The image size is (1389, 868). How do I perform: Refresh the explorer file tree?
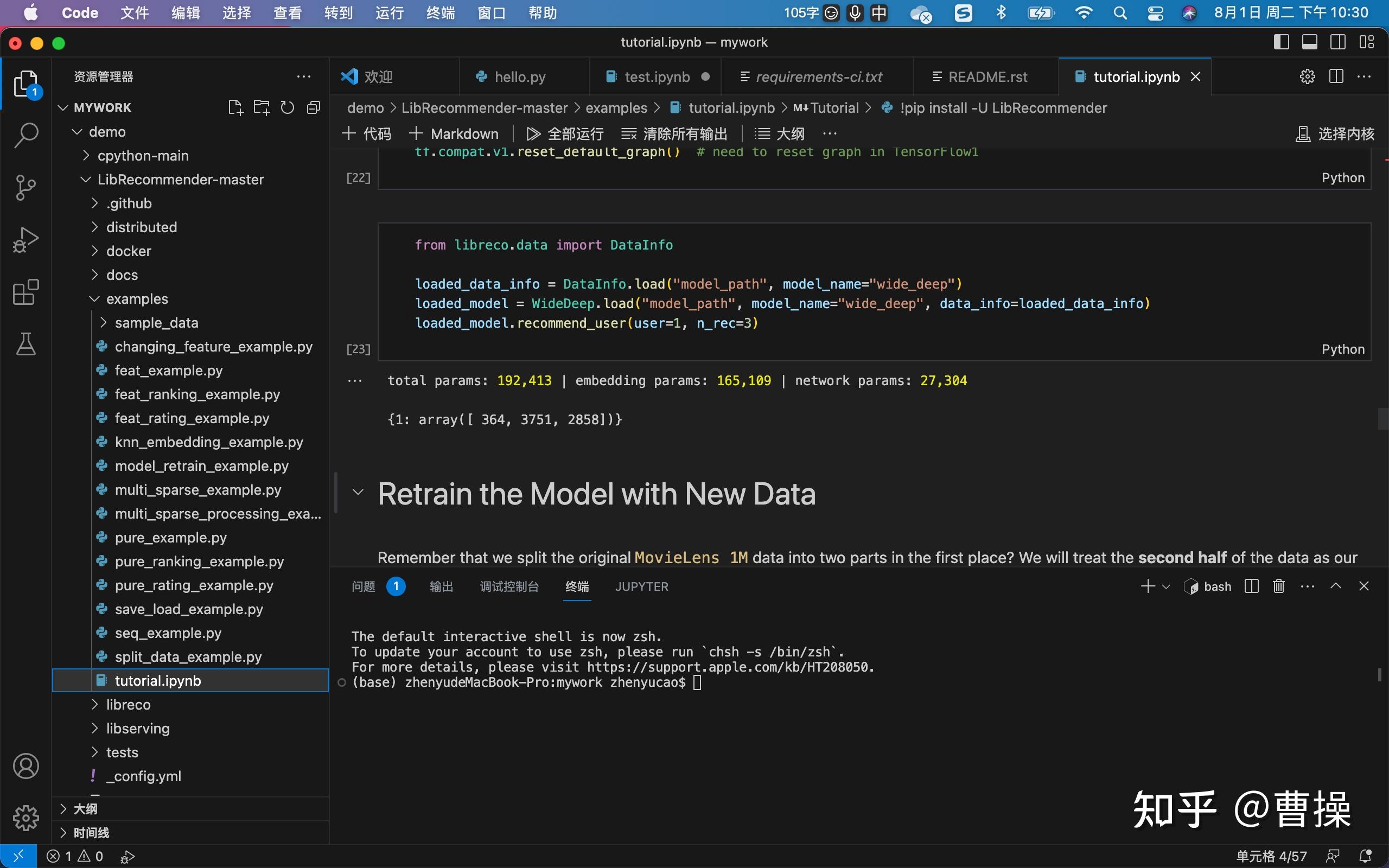(x=288, y=107)
